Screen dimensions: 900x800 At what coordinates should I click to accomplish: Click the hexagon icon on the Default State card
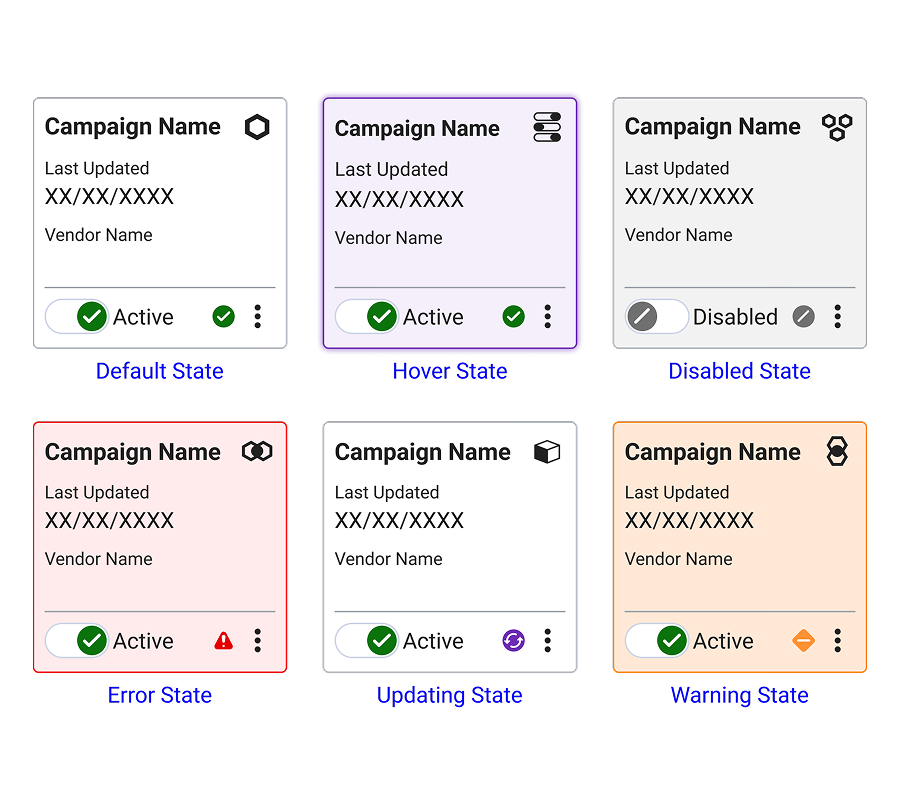[257, 127]
